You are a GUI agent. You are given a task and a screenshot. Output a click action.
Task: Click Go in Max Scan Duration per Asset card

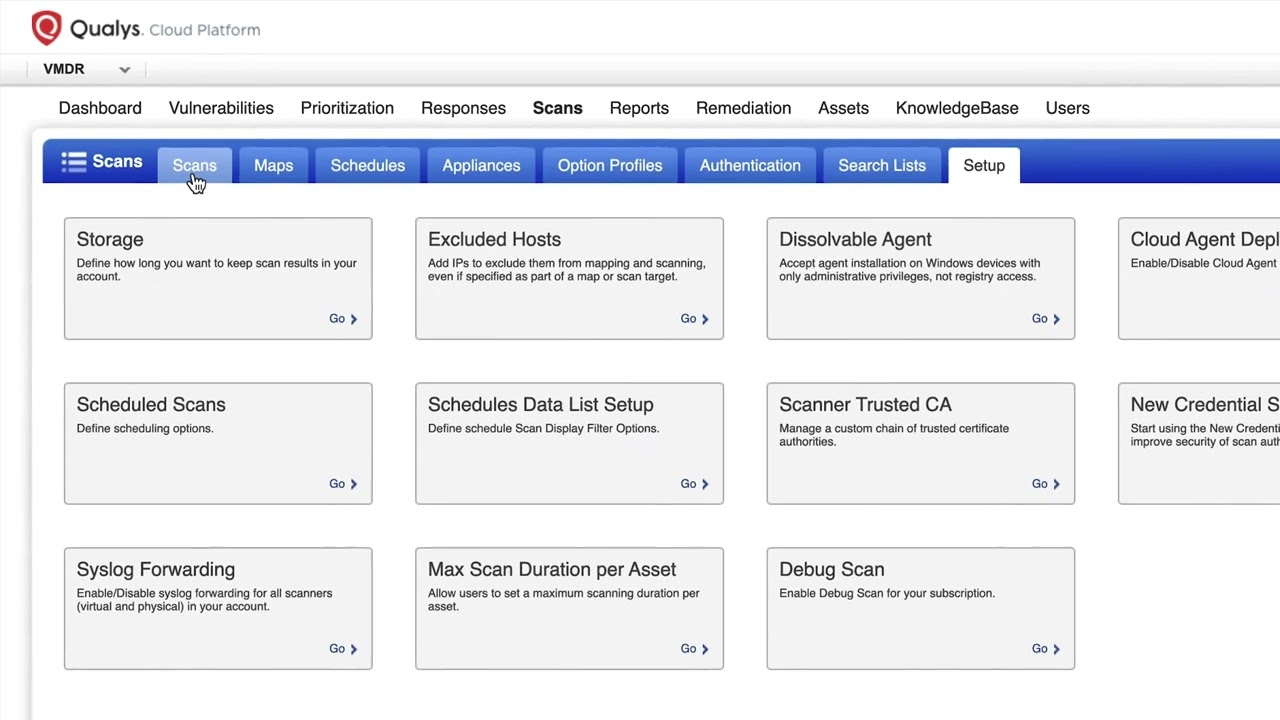pyautogui.click(x=694, y=648)
